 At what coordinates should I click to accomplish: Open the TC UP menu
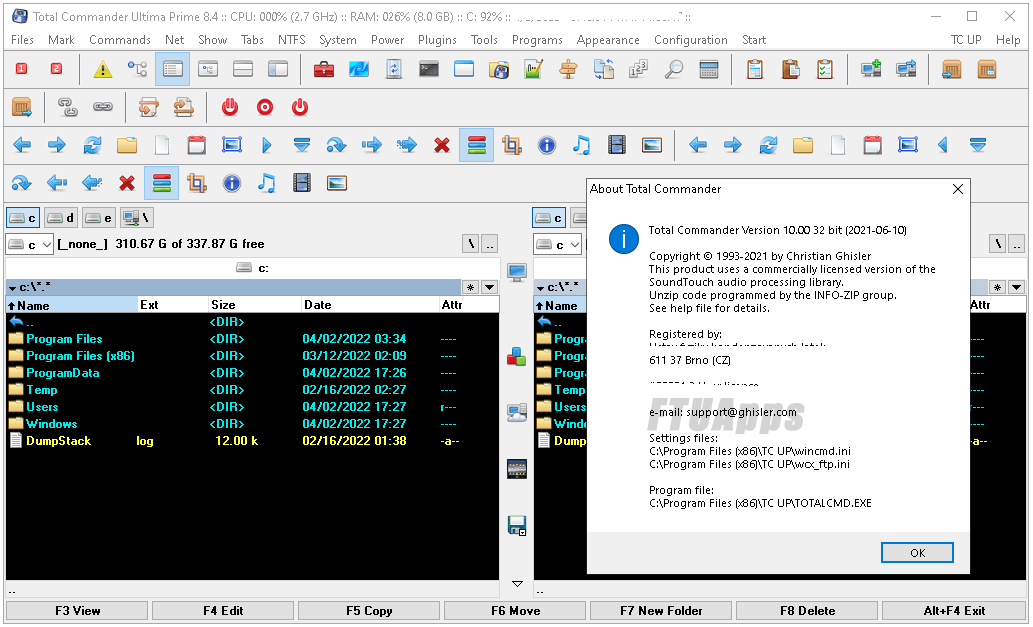[x=966, y=40]
